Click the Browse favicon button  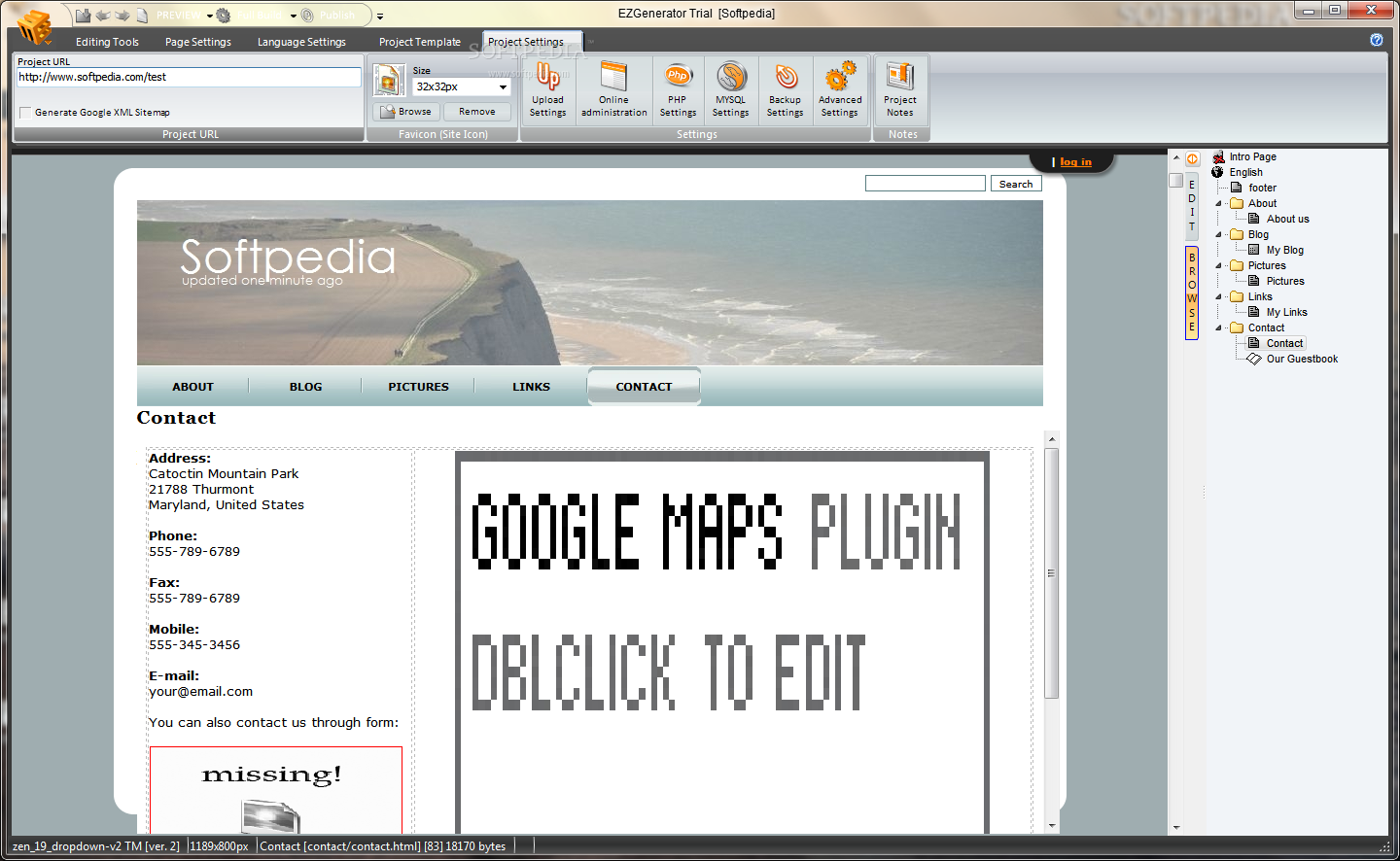point(406,112)
